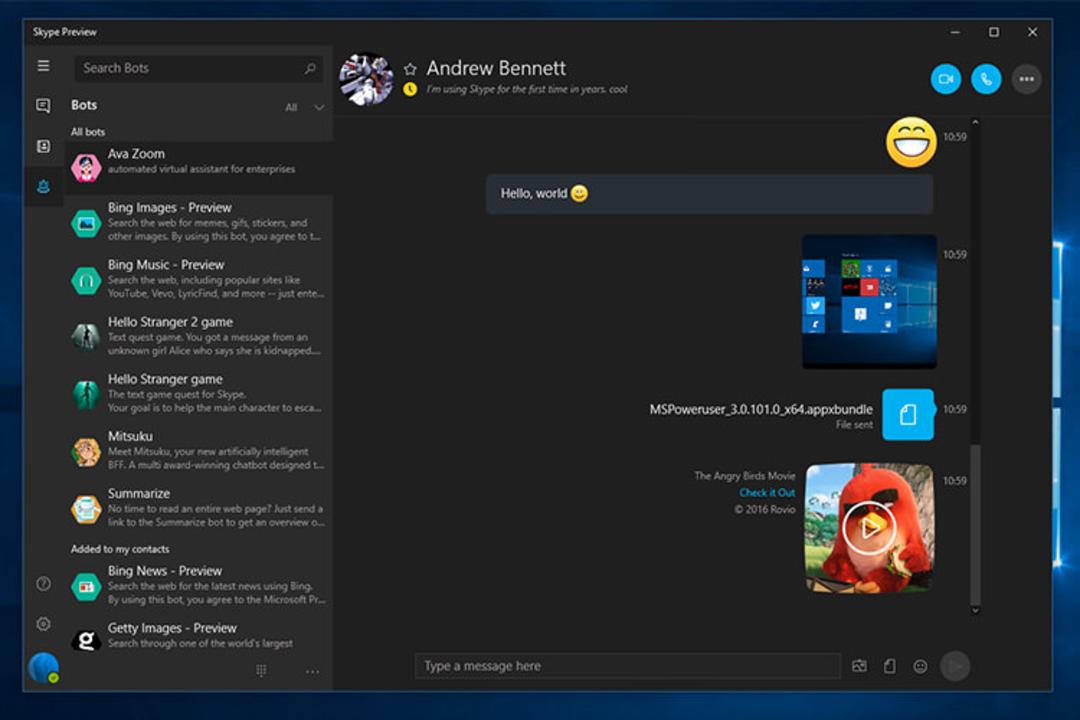
Task: Open the dial pad grid icon
Action: 261,670
